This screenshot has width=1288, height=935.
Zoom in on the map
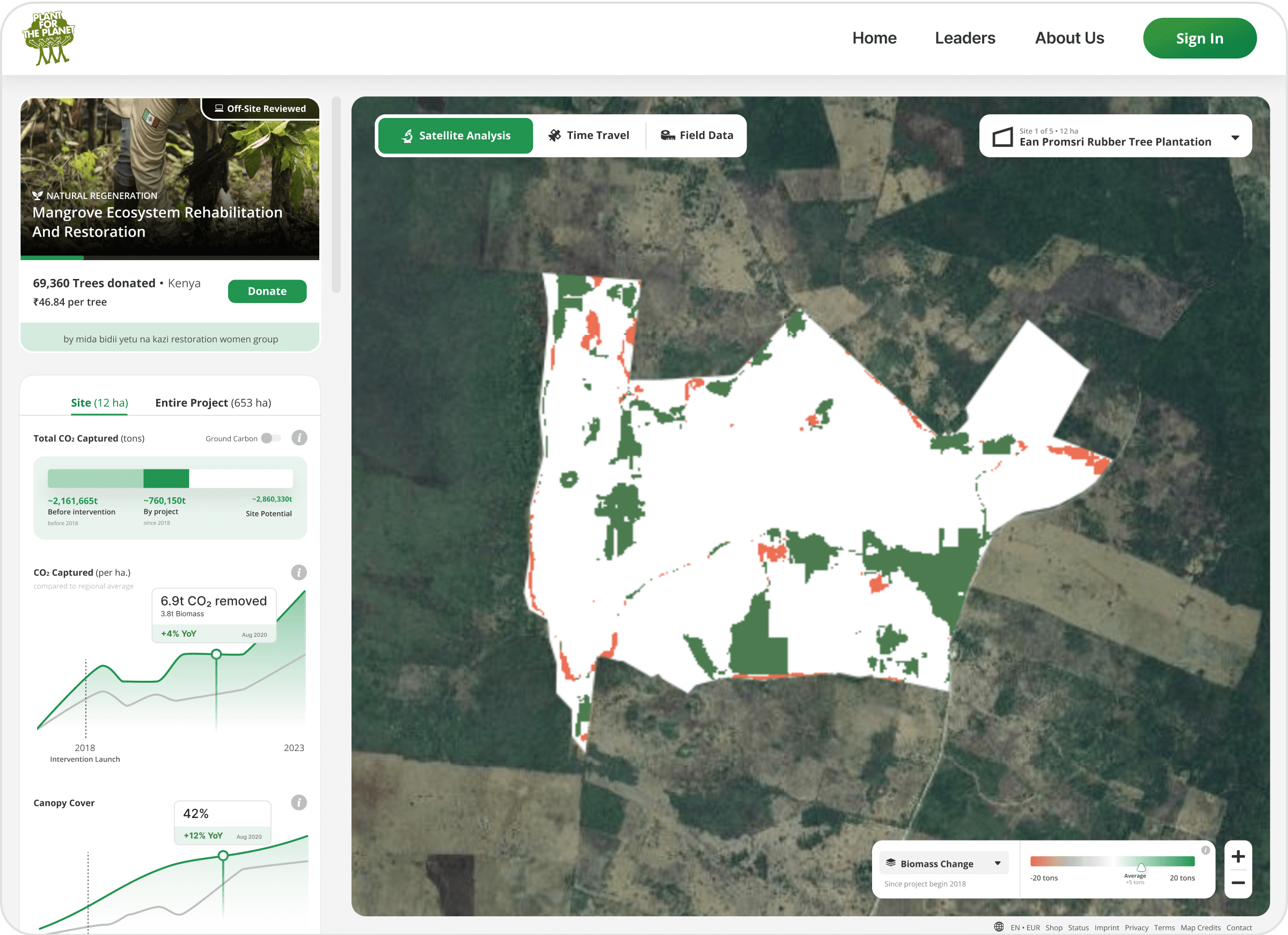pyautogui.click(x=1238, y=856)
